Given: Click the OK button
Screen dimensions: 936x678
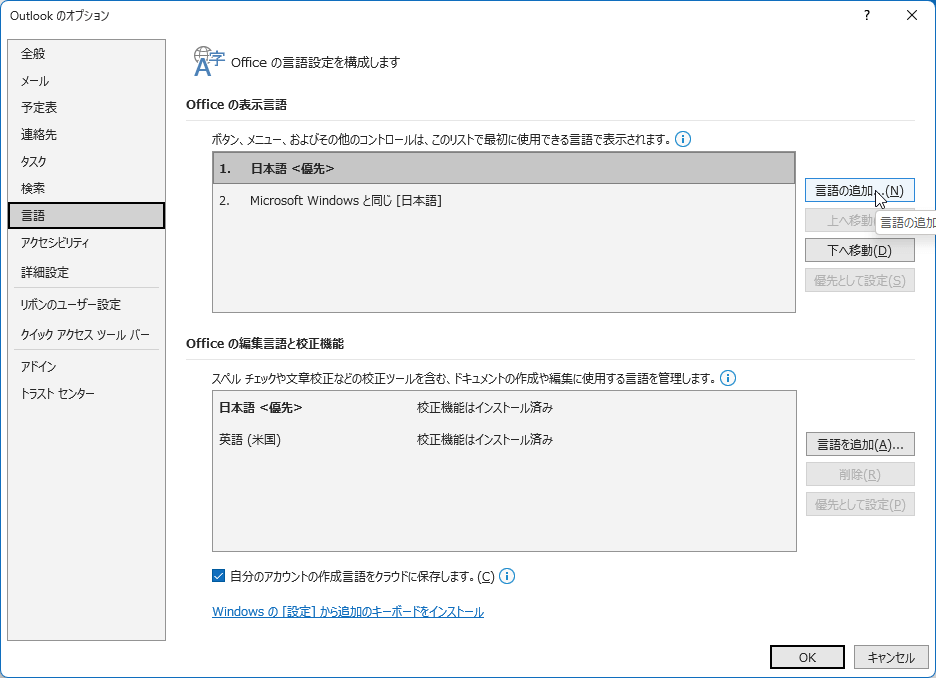Looking at the screenshot, I should coord(807,657).
